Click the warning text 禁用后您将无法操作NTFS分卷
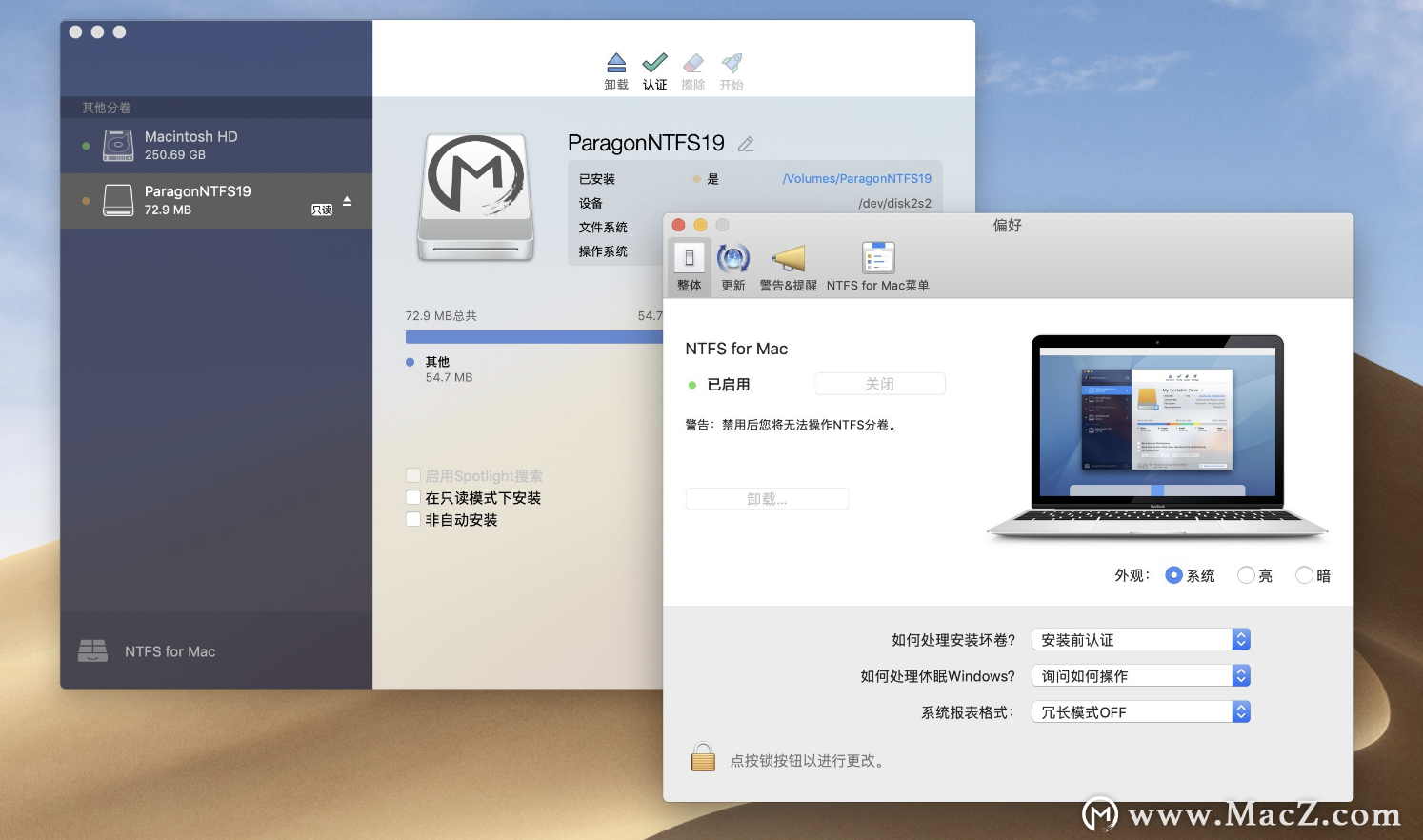This screenshot has width=1423, height=840. [792, 425]
